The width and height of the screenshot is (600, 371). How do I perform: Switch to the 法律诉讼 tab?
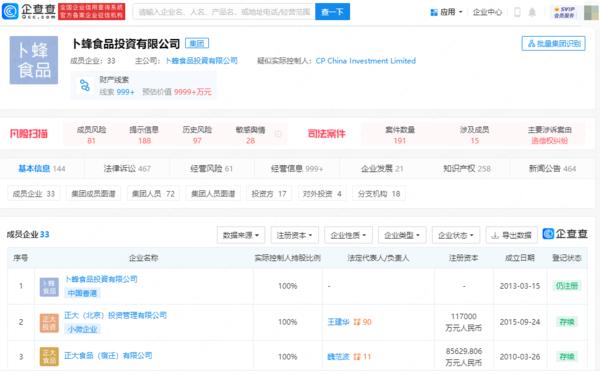click(x=127, y=168)
